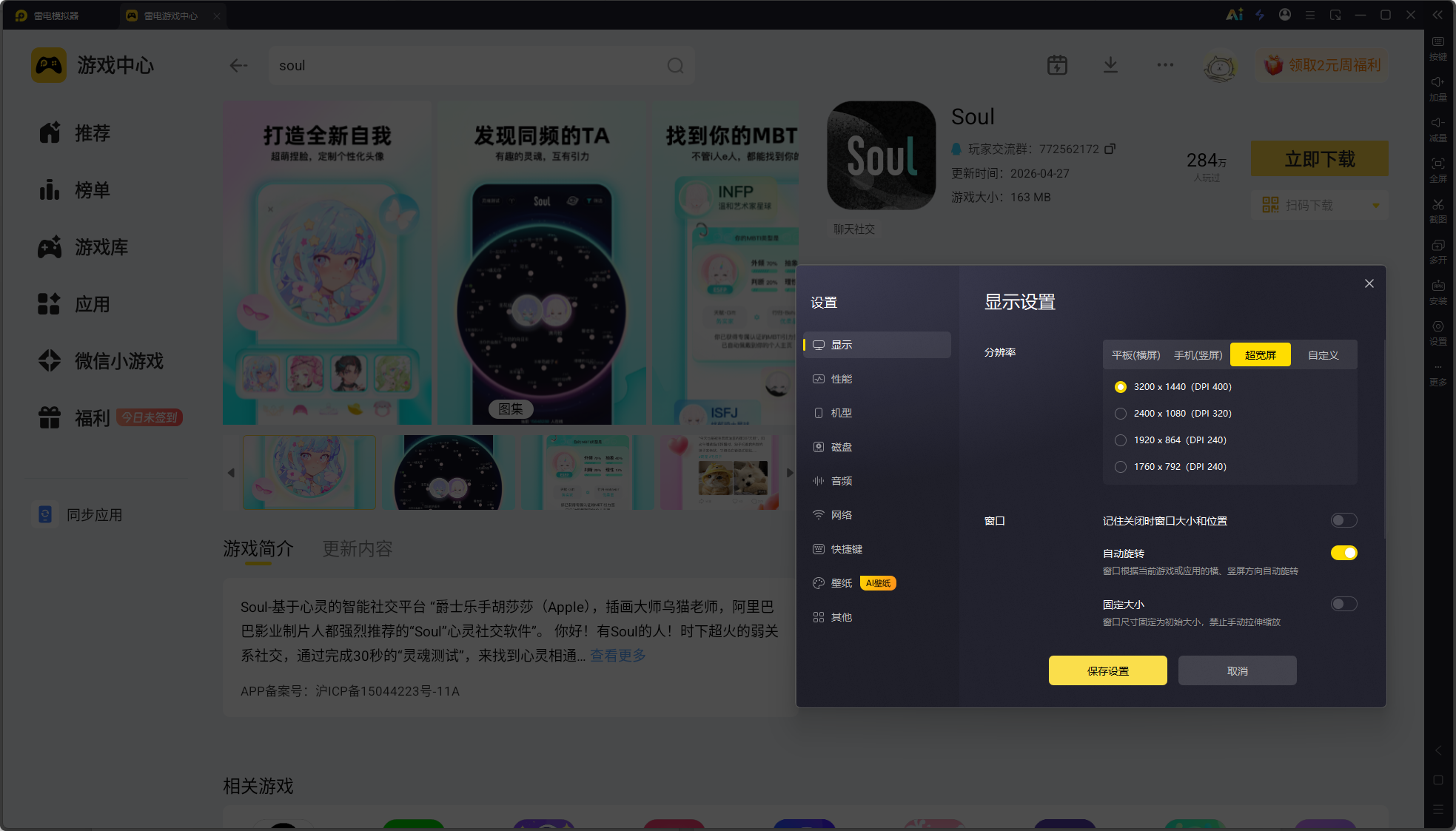
Task: Show next screenshots with right carousel arrow
Action: click(x=790, y=473)
